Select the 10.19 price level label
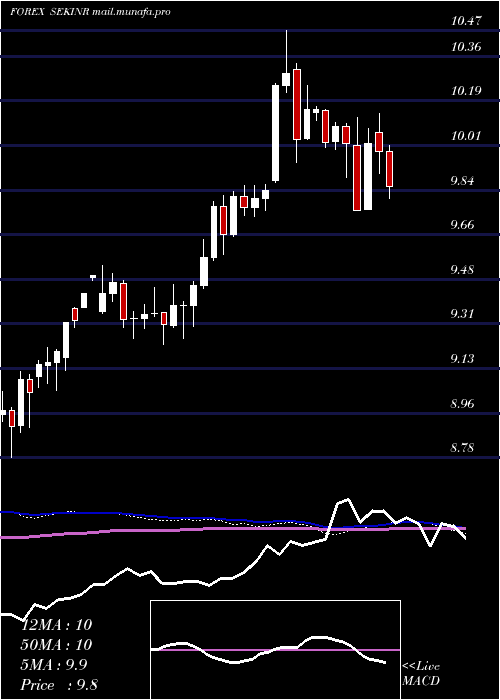The width and height of the screenshot is (500, 700). (x=466, y=91)
